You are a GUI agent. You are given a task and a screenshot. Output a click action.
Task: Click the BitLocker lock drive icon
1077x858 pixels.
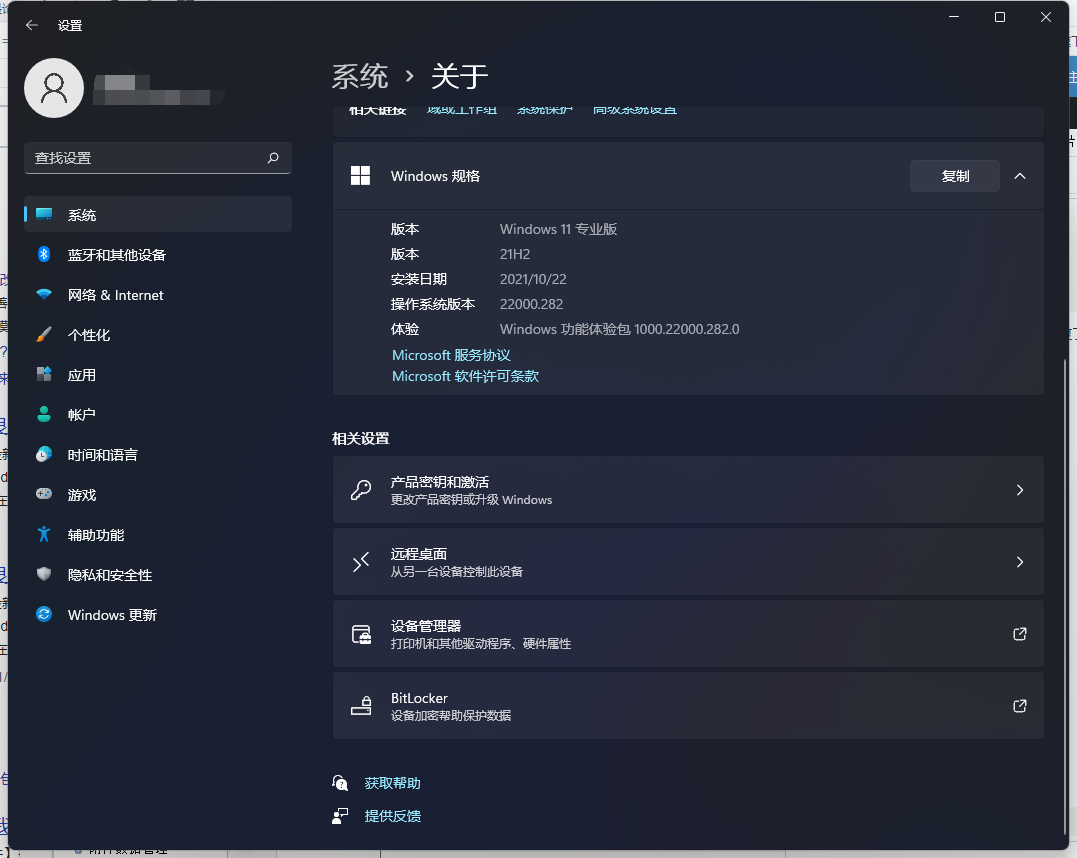pos(361,705)
